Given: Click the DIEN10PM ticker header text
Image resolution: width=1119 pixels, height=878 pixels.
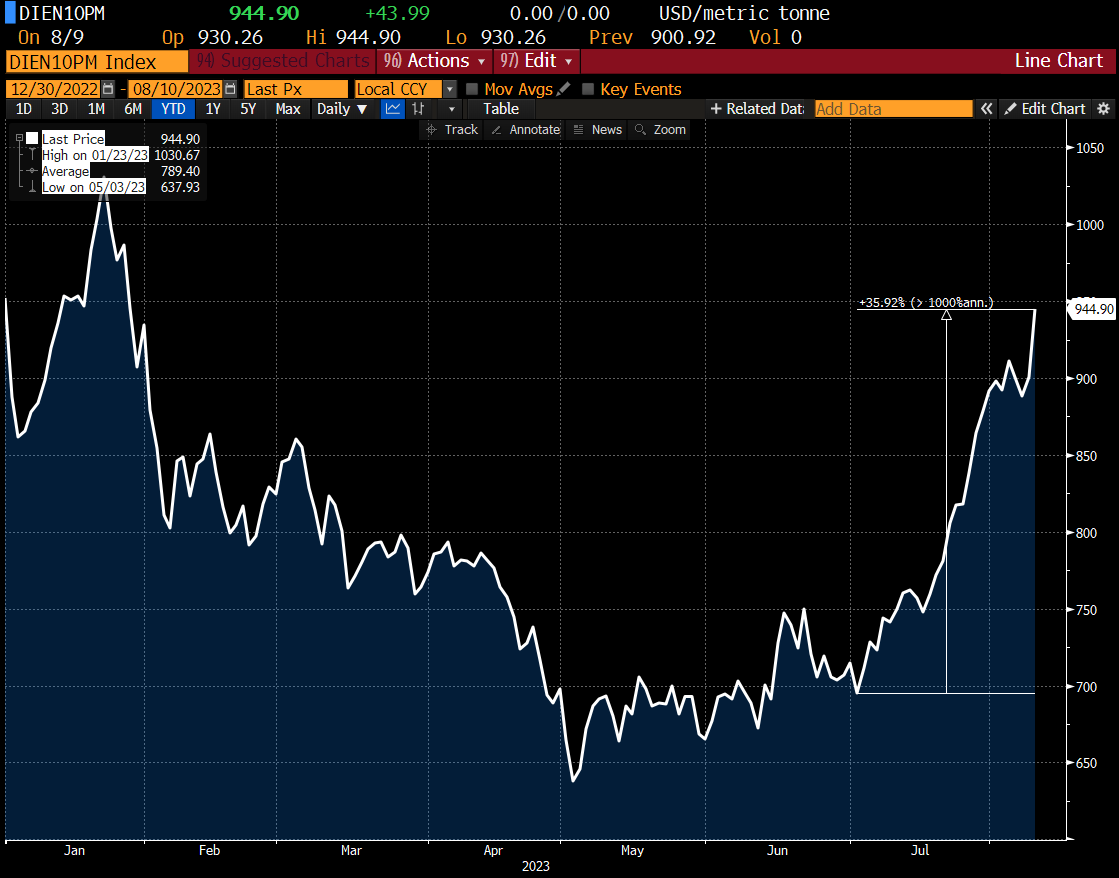Looking at the screenshot, I should [61, 14].
